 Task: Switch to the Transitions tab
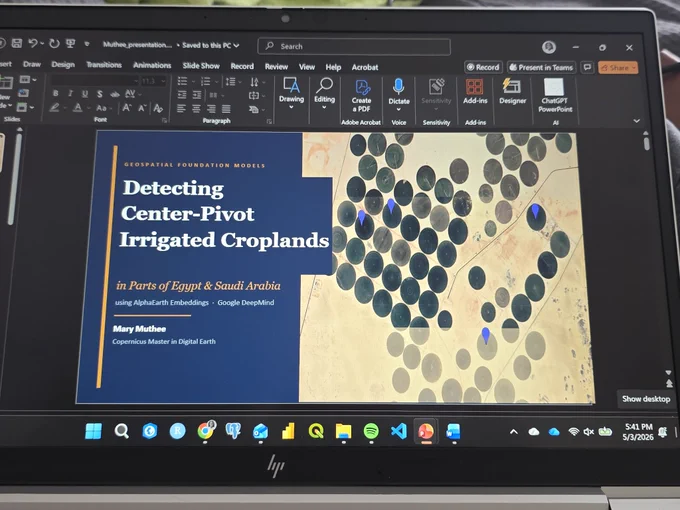(104, 65)
